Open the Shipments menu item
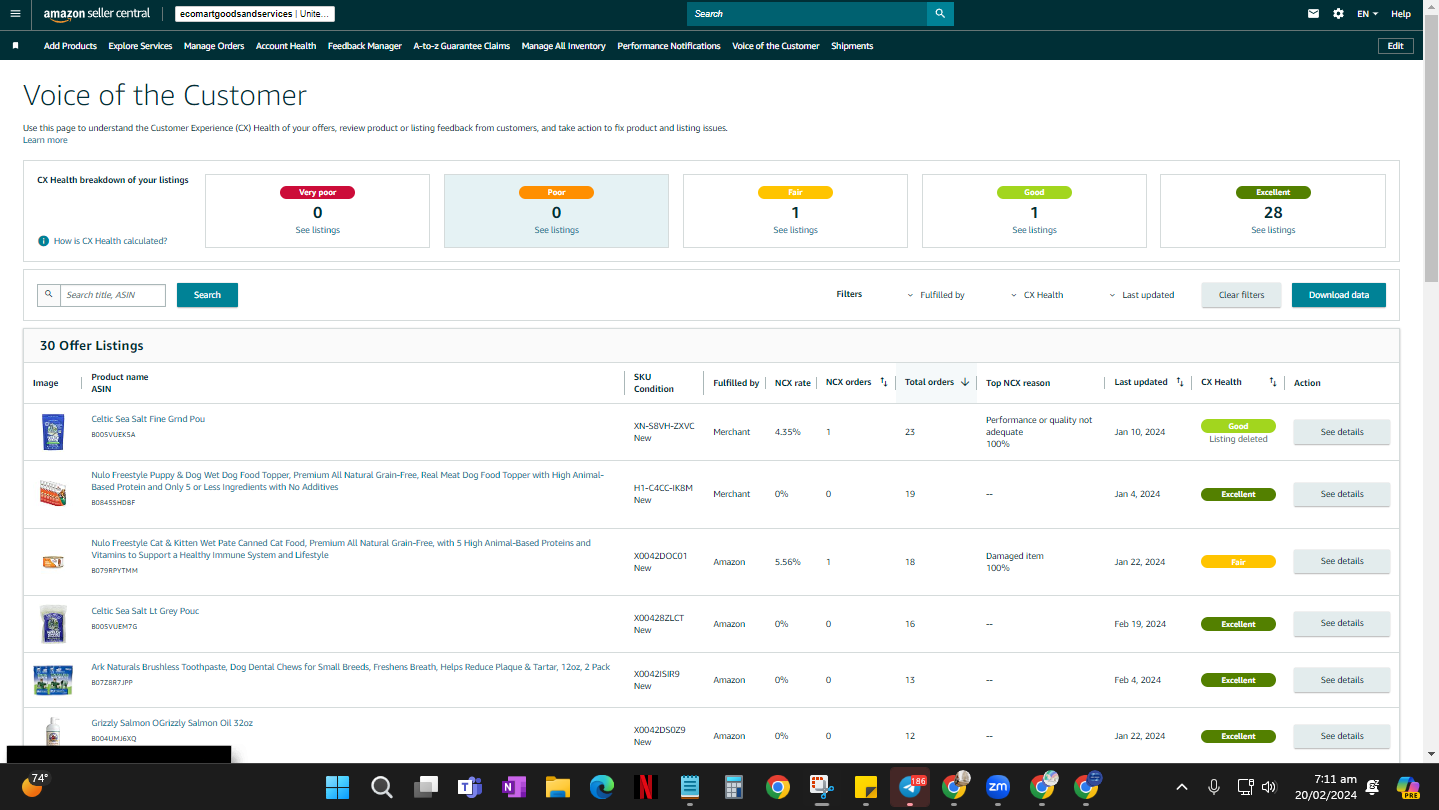This screenshot has height=810, width=1439. (852, 46)
